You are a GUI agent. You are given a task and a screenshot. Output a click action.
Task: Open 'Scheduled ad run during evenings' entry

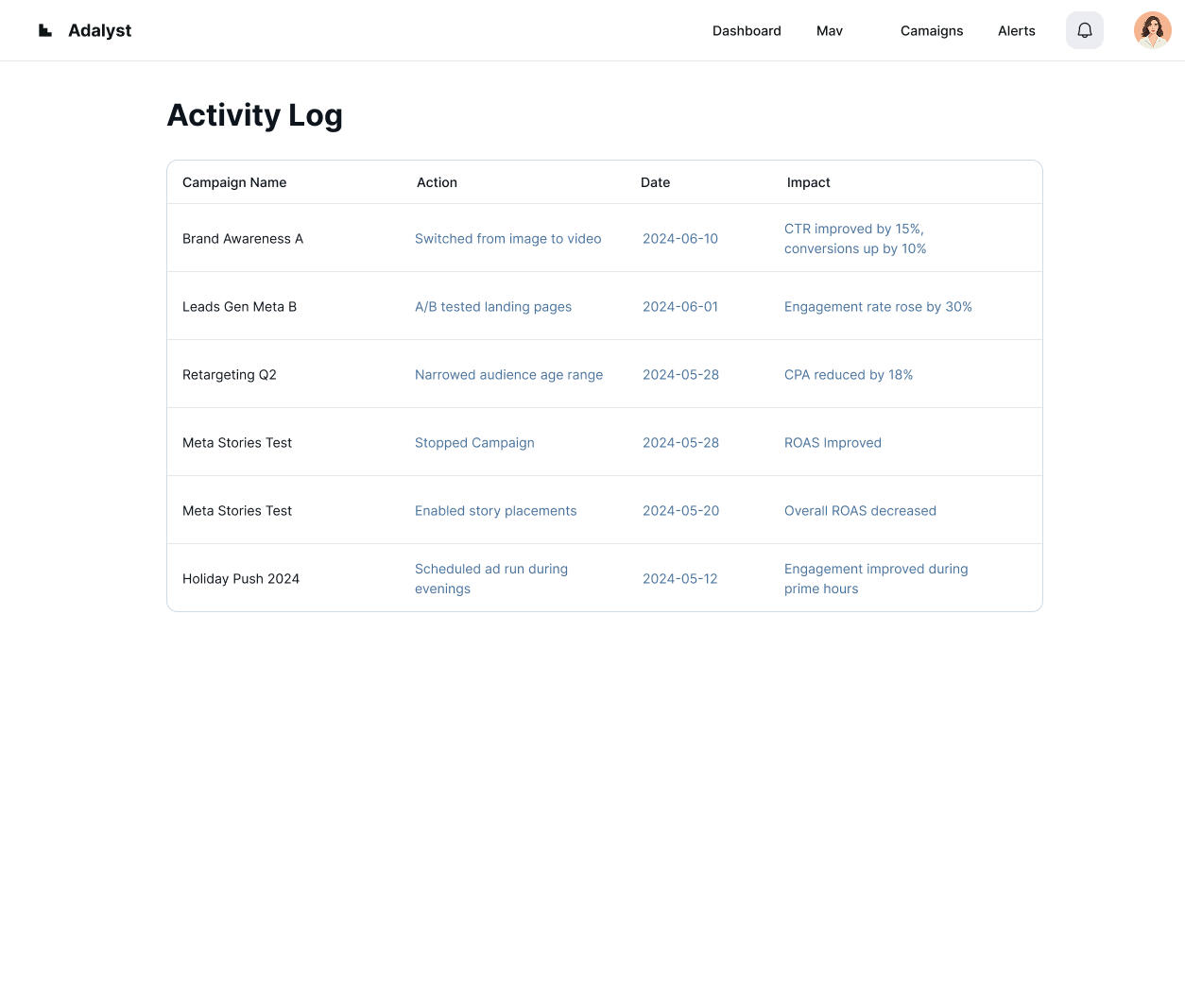pyautogui.click(x=490, y=578)
